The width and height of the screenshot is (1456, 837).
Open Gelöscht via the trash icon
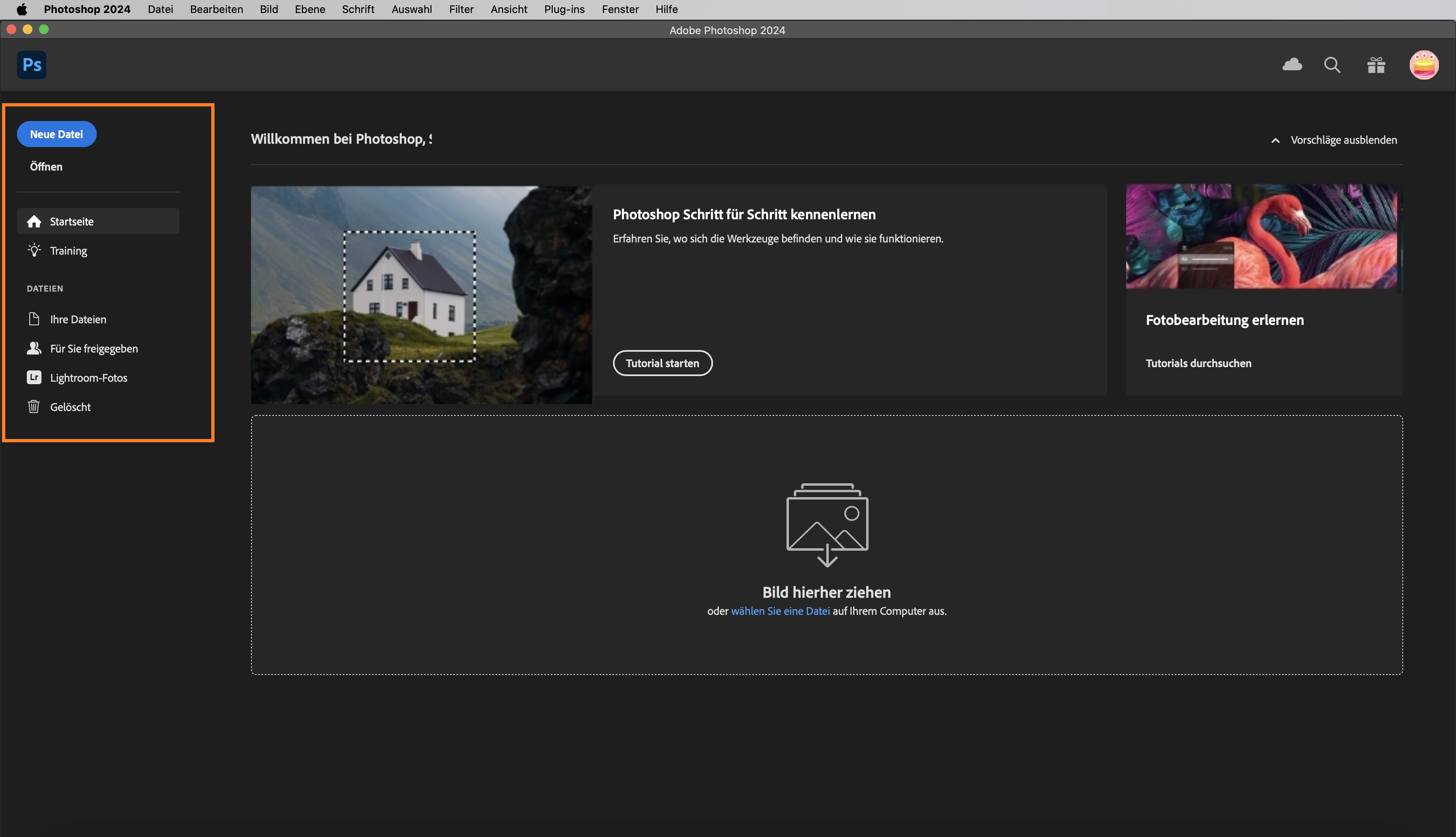(70, 407)
